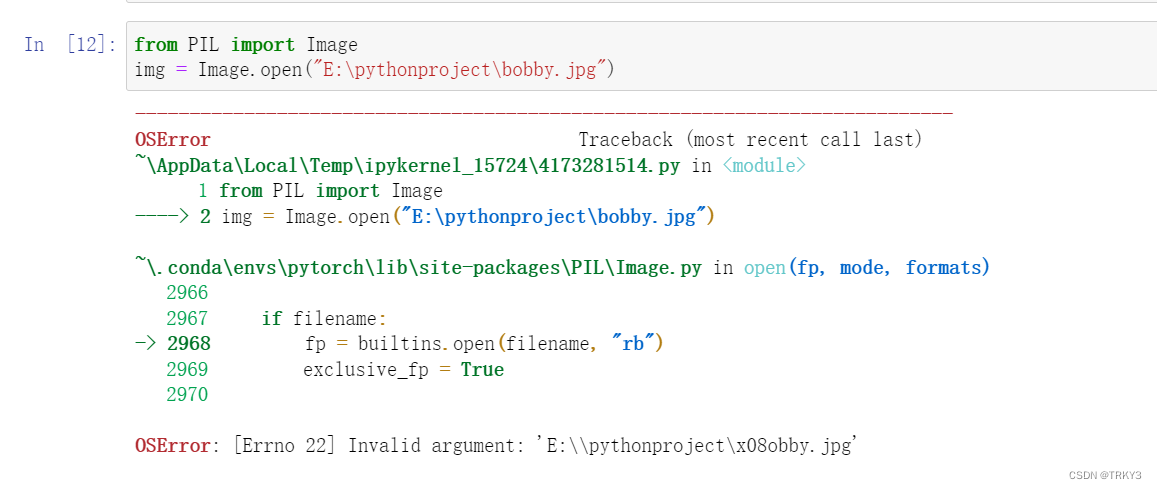
Task: Click 'Traceback (most recent call last)' text
Action: click(x=750, y=139)
